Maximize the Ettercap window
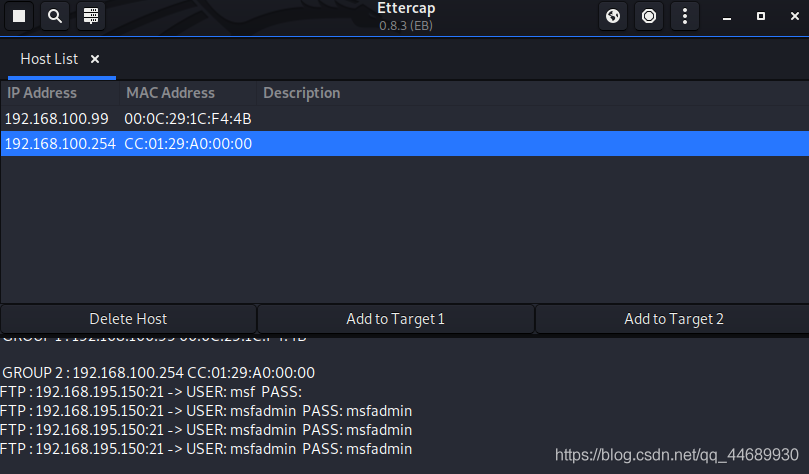Image resolution: width=809 pixels, height=474 pixels. pos(761,16)
